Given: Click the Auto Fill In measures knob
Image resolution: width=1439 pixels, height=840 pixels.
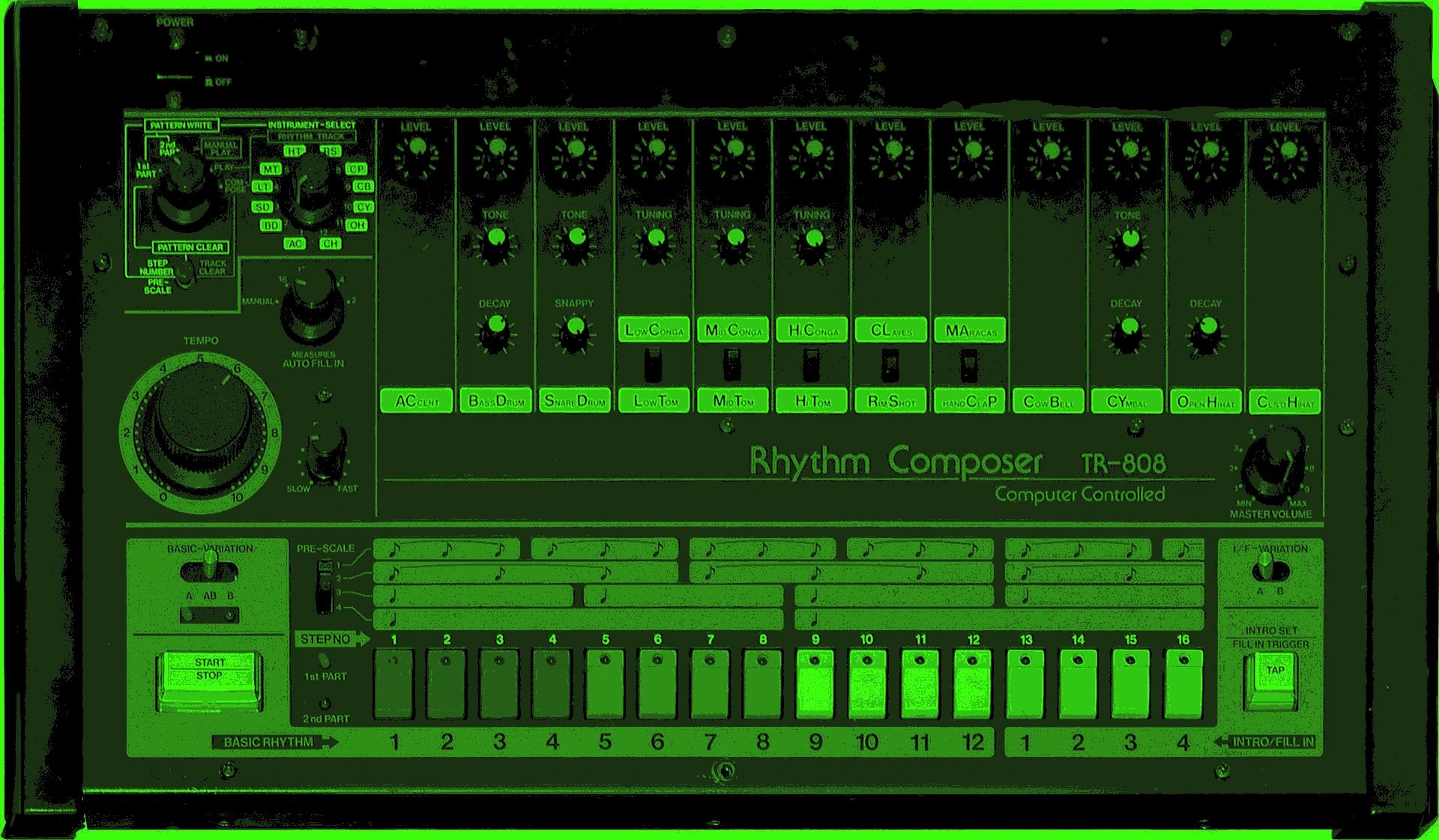Looking at the screenshot, I should click(312, 305).
